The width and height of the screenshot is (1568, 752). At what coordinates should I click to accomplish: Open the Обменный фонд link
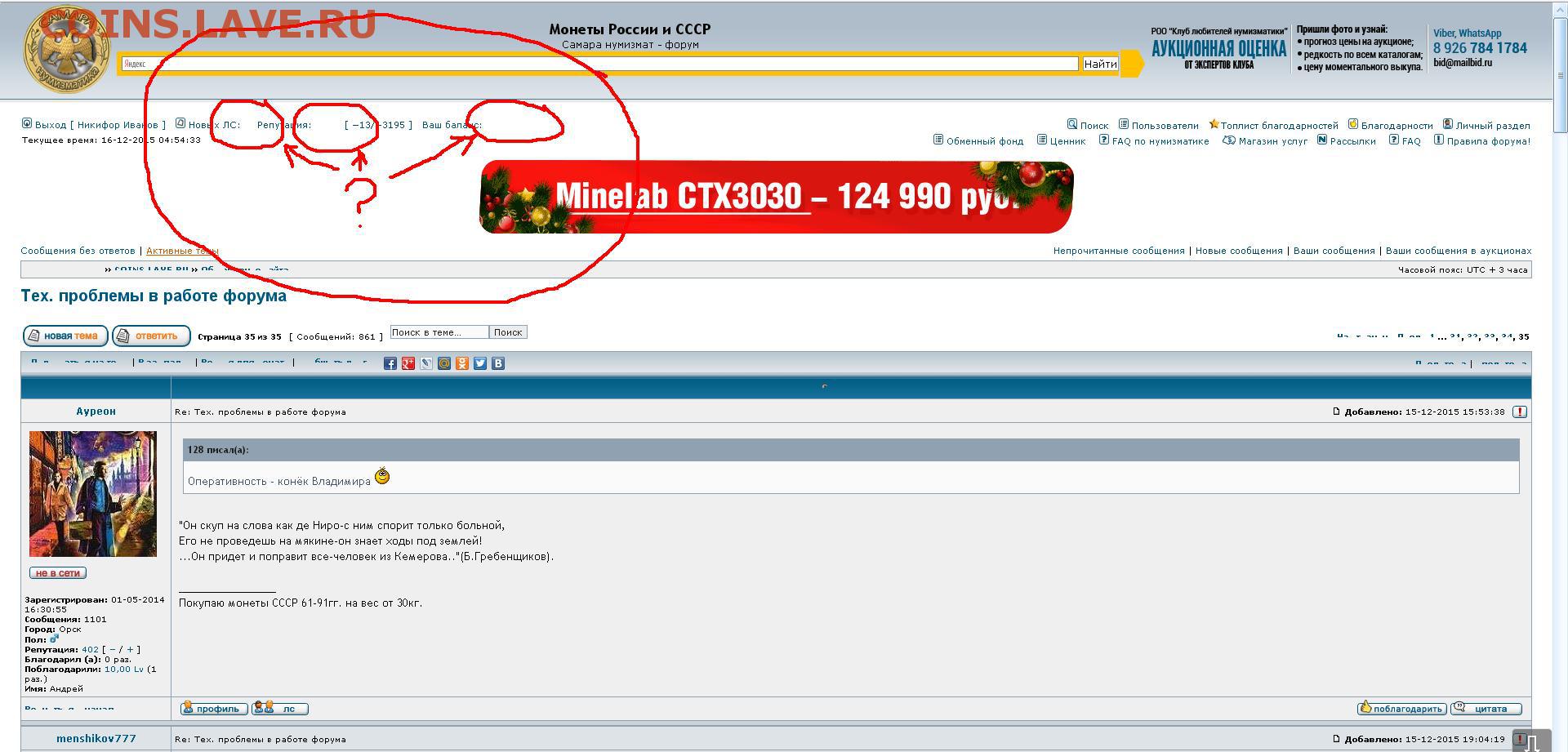(x=984, y=141)
